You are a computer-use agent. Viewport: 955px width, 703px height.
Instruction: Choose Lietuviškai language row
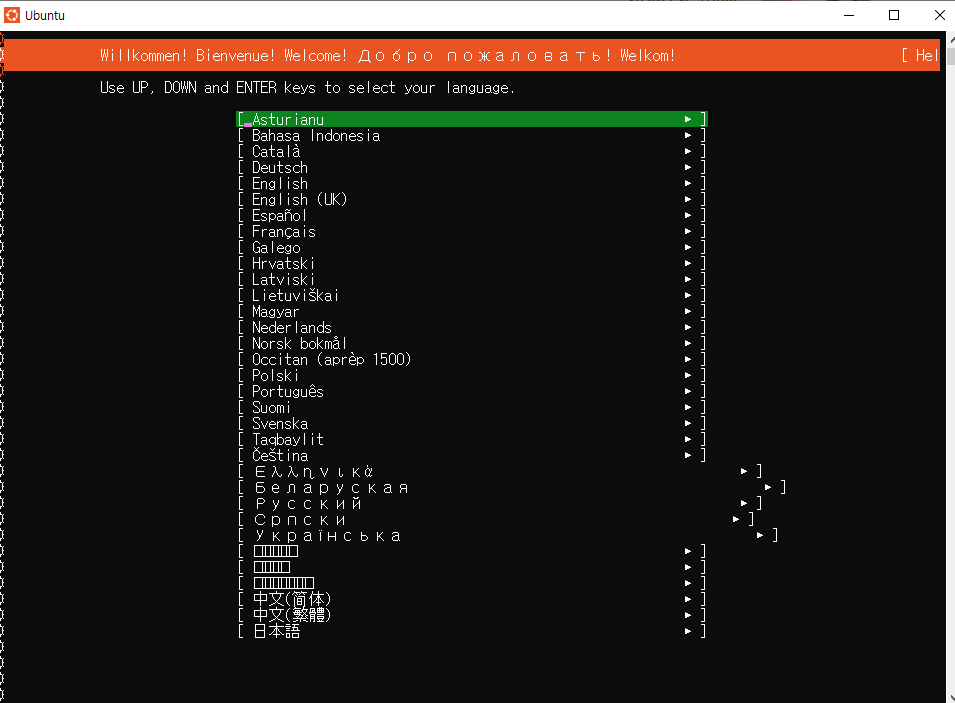click(472, 295)
